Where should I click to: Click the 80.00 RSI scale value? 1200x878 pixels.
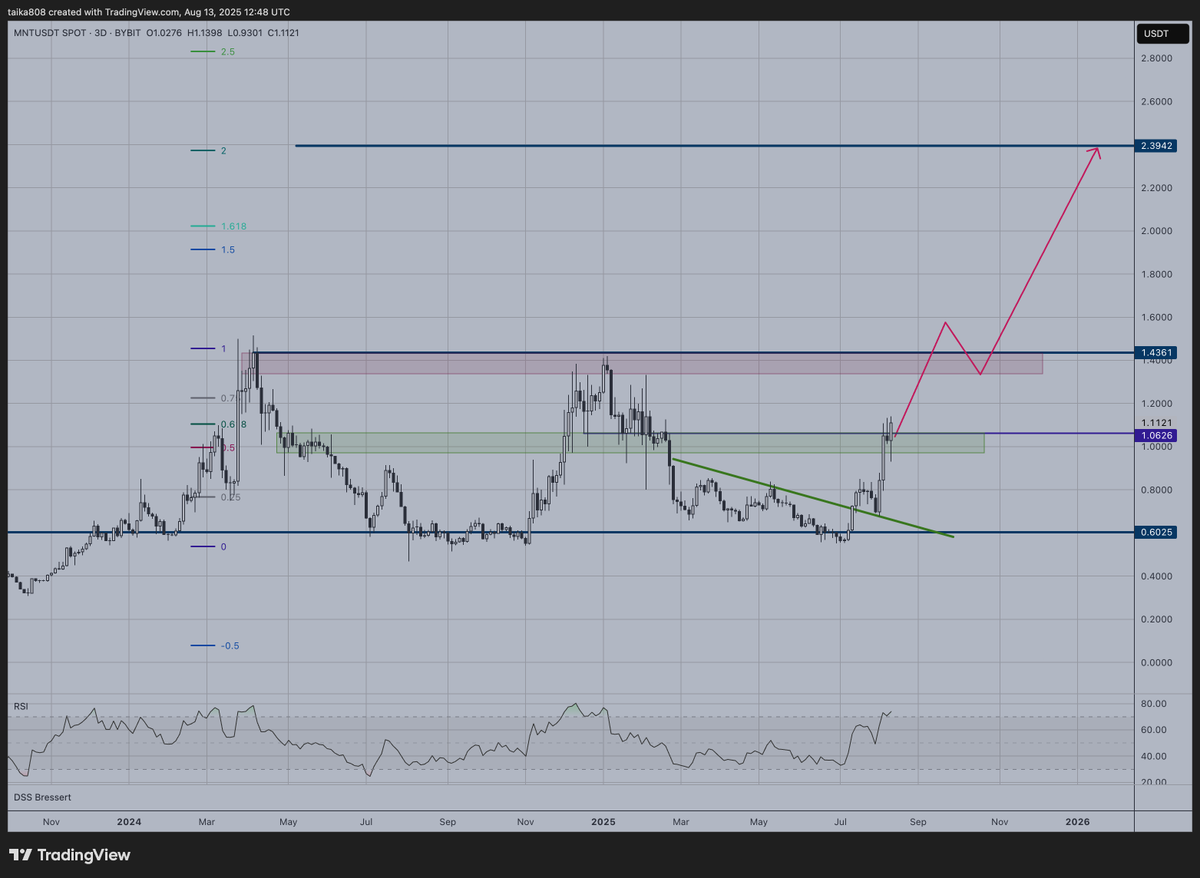coord(1153,704)
